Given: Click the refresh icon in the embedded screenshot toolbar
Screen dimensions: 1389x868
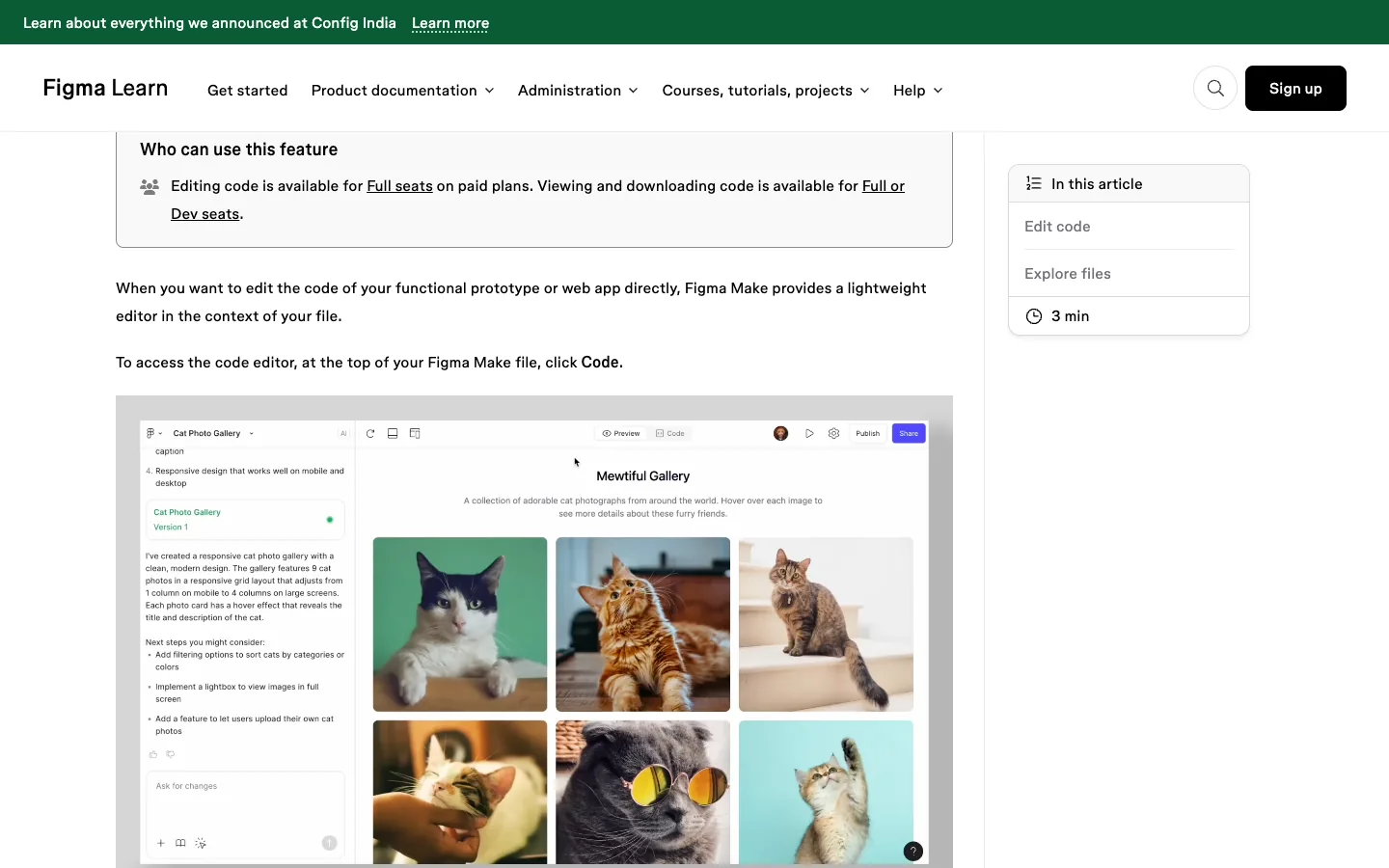Looking at the screenshot, I should [x=370, y=434].
